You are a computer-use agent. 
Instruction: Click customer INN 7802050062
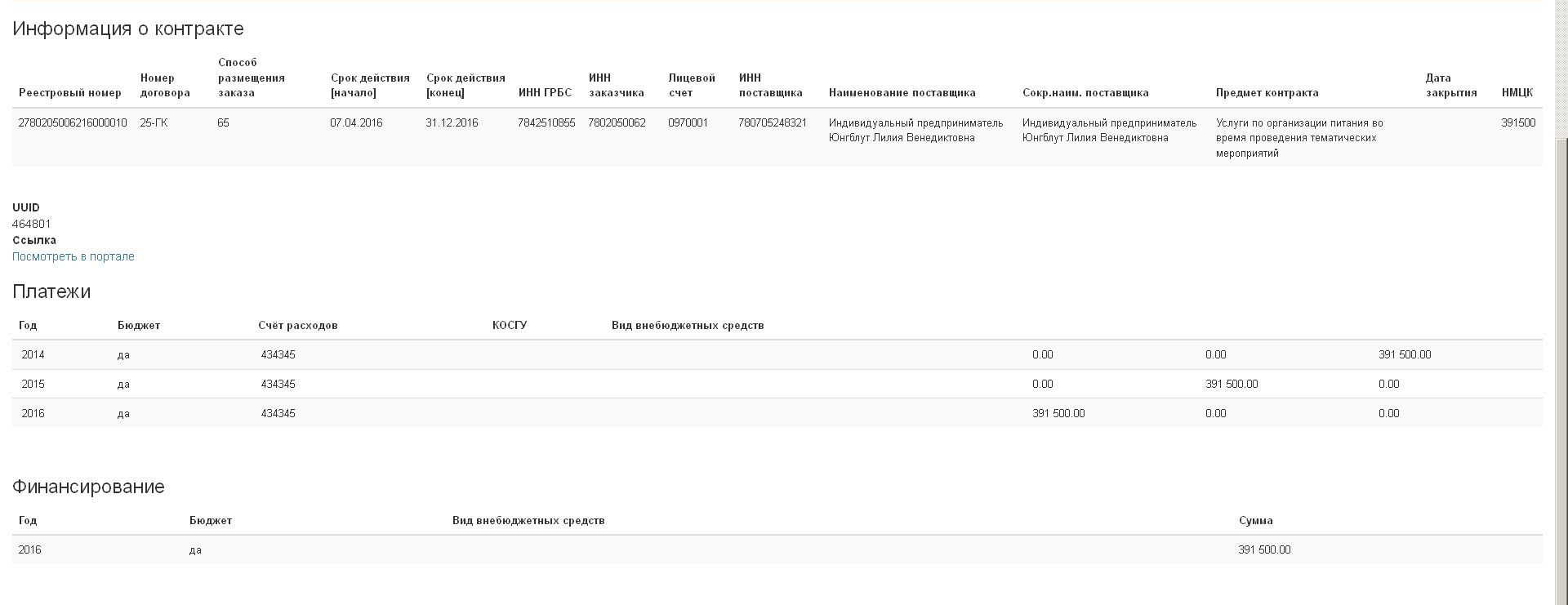click(617, 122)
